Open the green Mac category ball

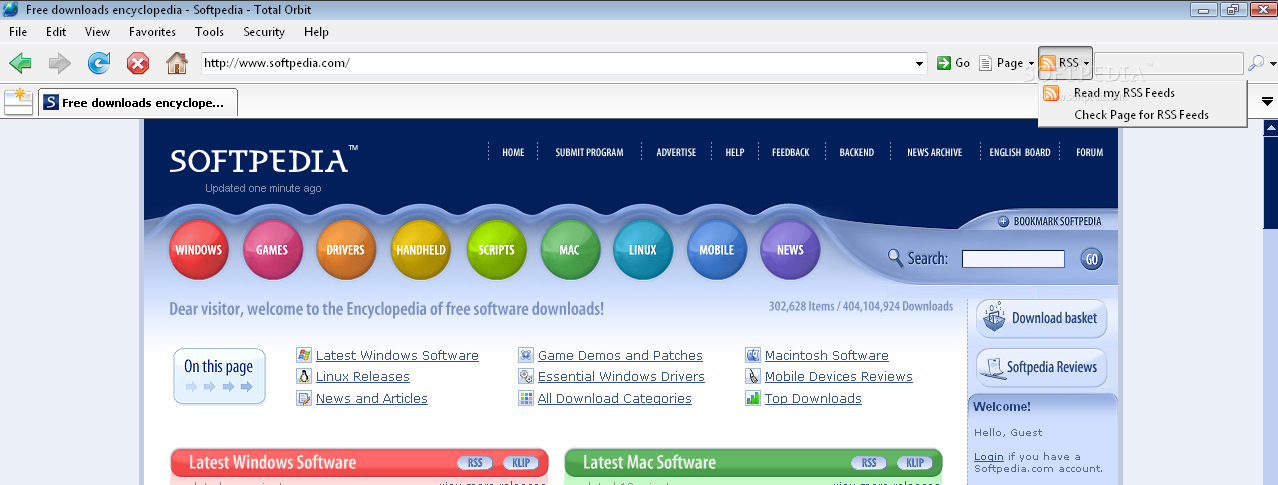(570, 249)
